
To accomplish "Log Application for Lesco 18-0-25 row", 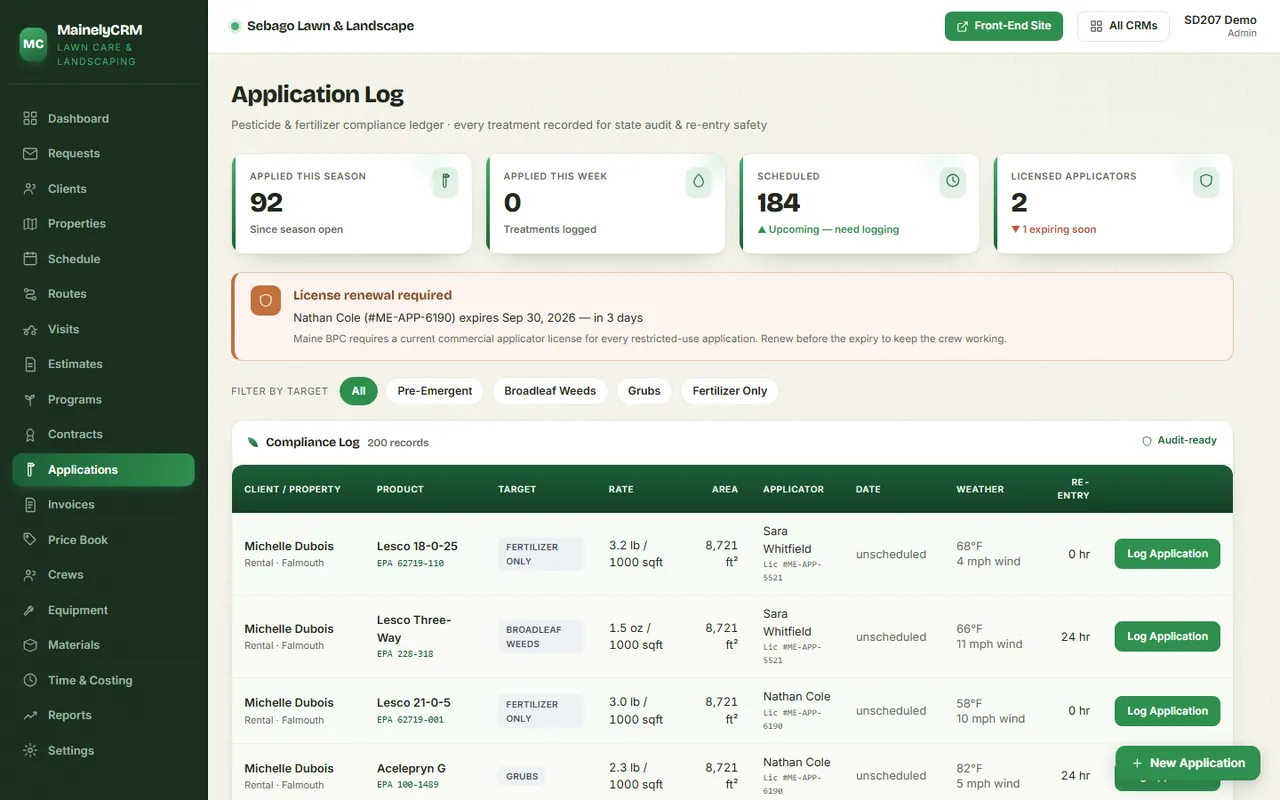I will (x=1167, y=554).
